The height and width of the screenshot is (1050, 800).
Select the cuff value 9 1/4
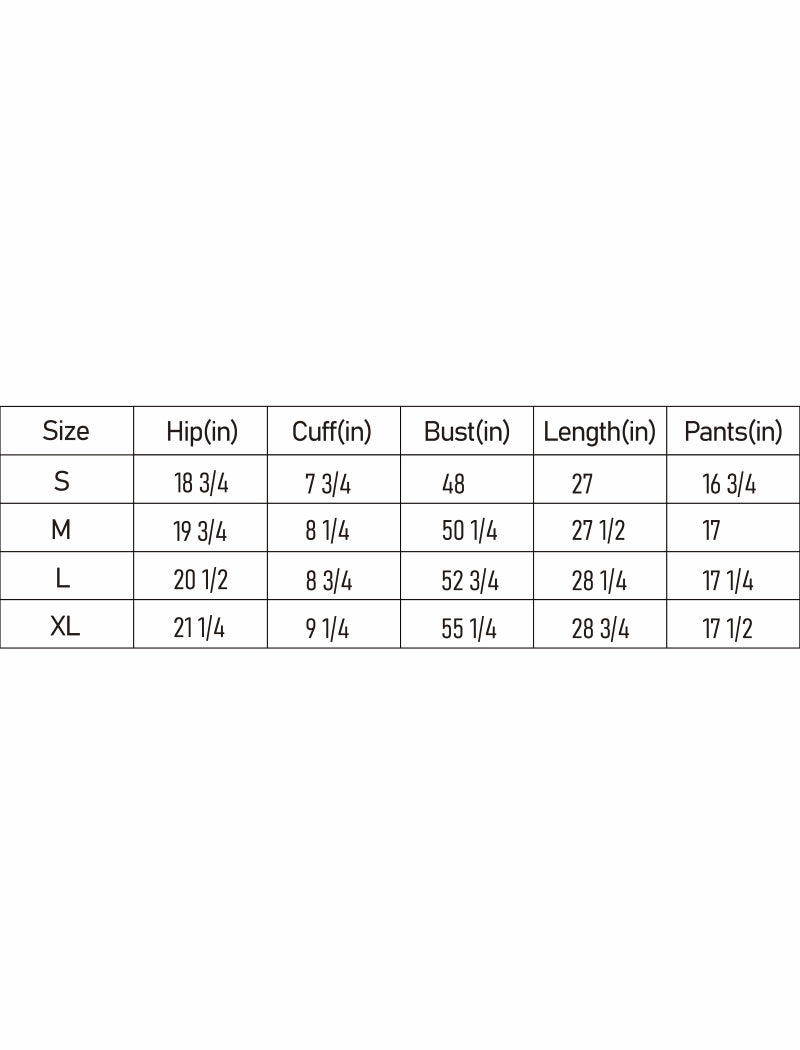(327, 630)
